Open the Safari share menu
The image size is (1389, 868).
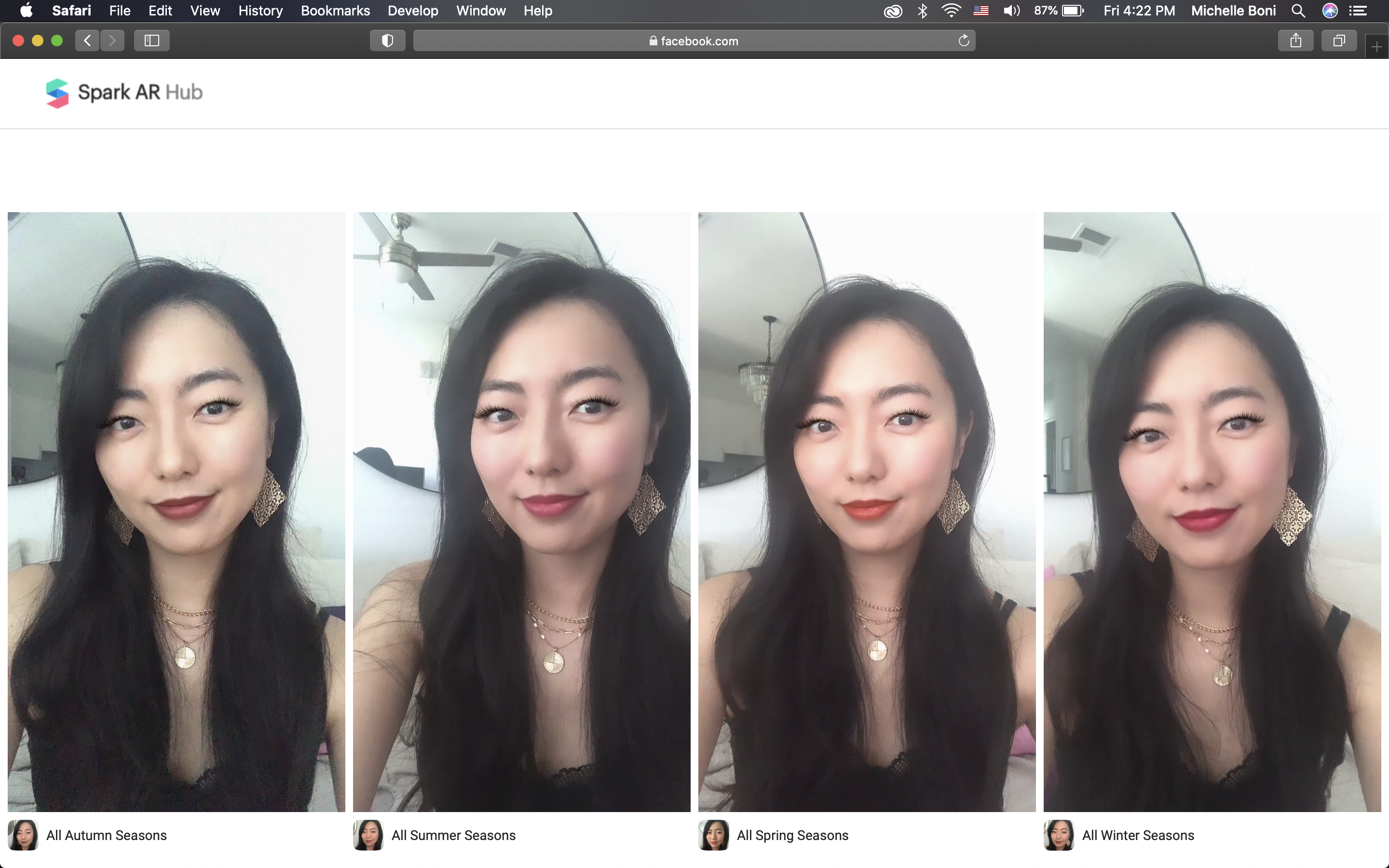1295,41
